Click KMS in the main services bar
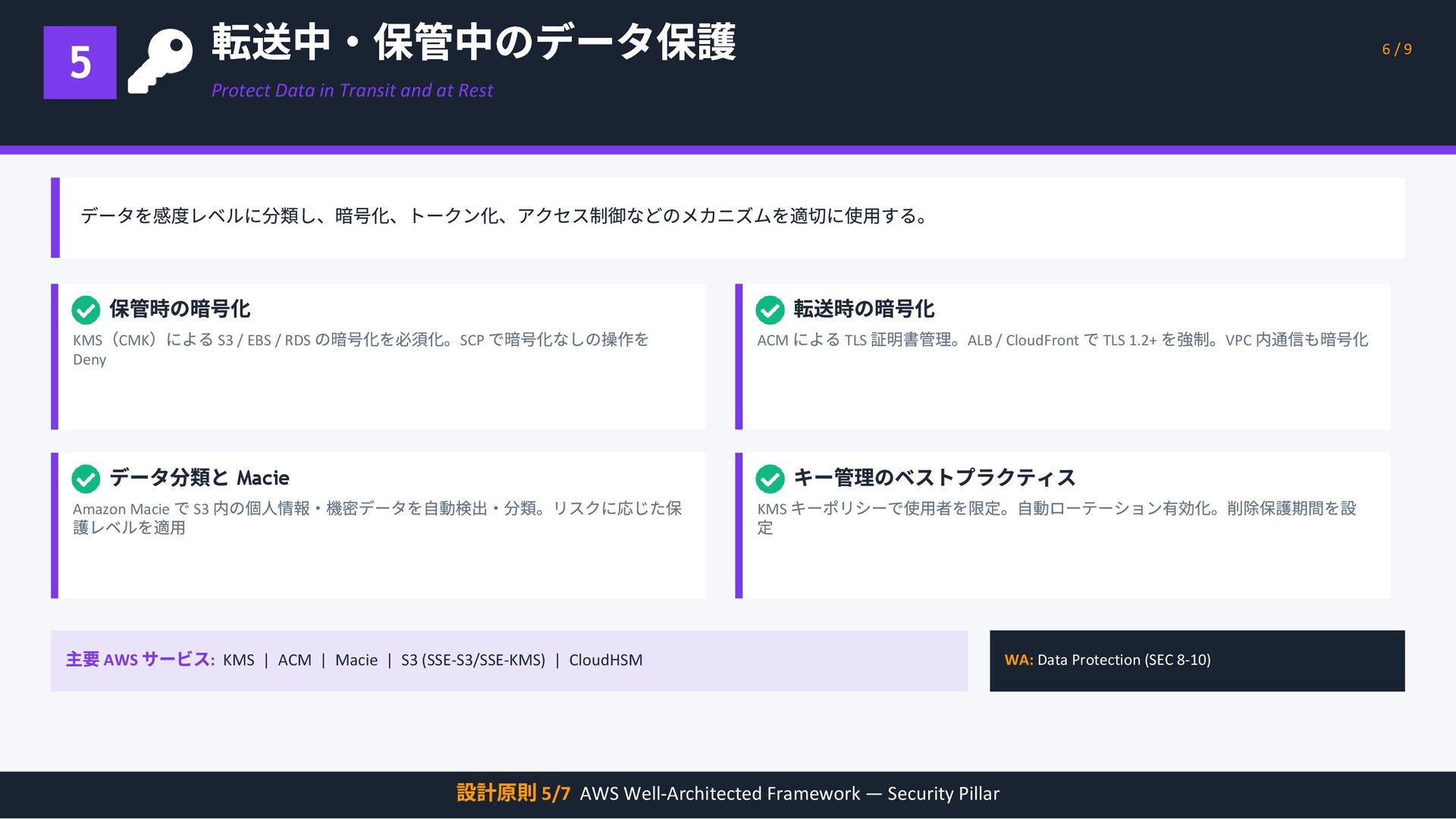 (x=238, y=661)
